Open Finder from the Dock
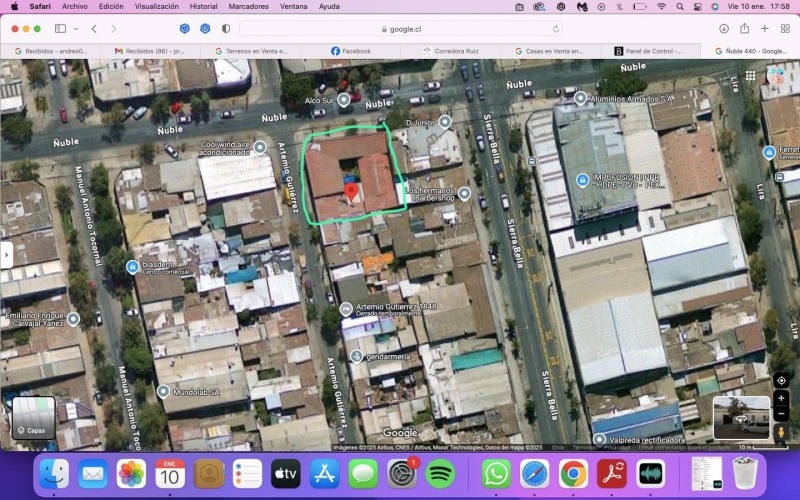Image resolution: width=800 pixels, height=500 pixels. pyautogui.click(x=54, y=474)
